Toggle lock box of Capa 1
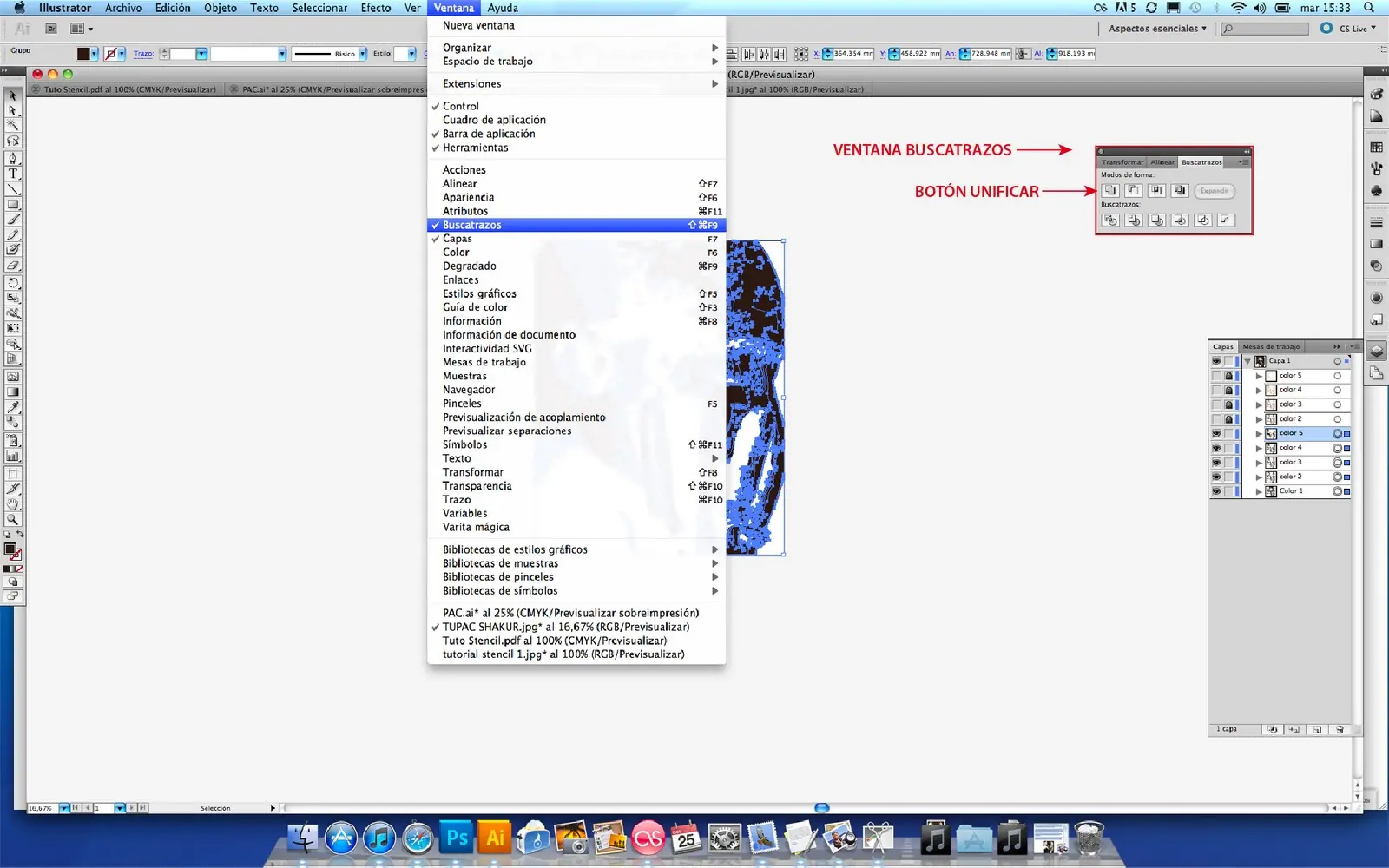 coord(1228,361)
